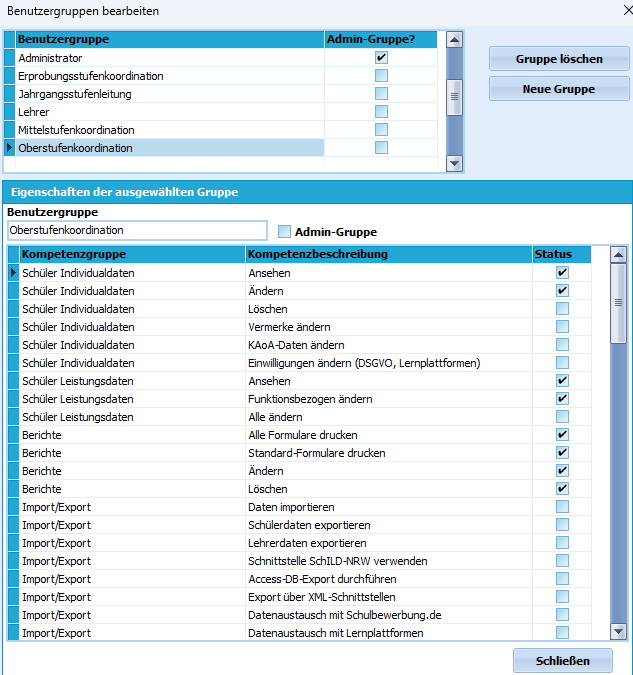Uncheck Alle Formulare drucken status
Viewport: 633px width, 675px height.
point(562,435)
